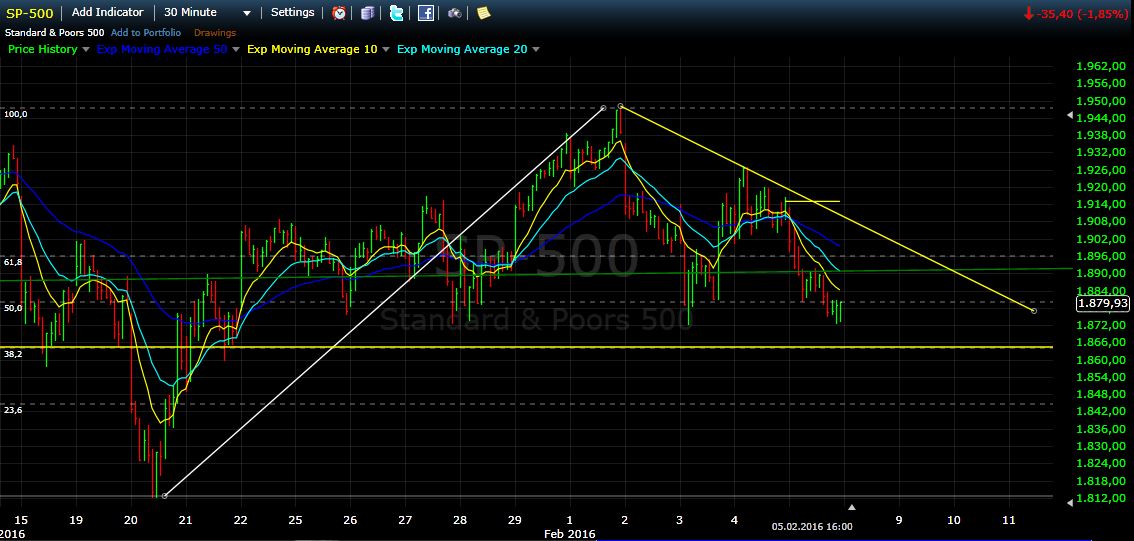Image resolution: width=1134 pixels, height=541 pixels.
Task: Share chart via the Facebook icon
Action: [426, 13]
